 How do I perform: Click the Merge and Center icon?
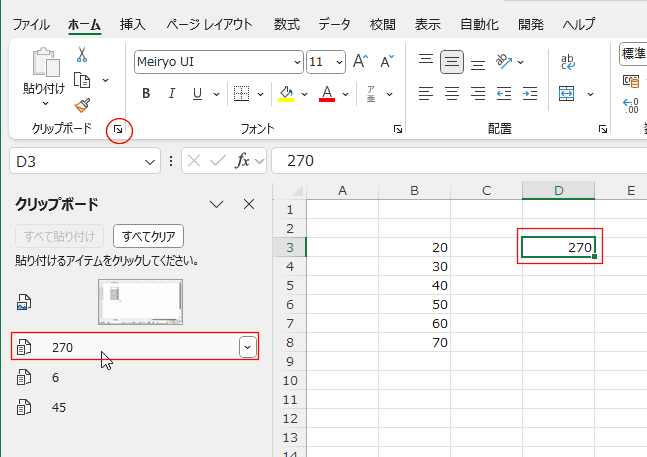(x=567, y=94)
